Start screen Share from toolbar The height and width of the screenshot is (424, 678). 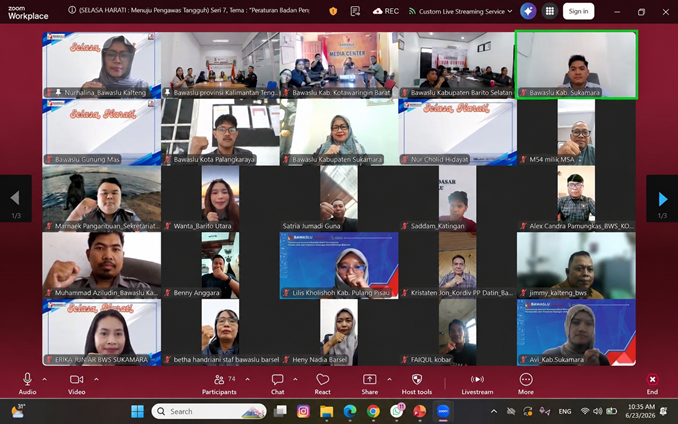(x=370, y=379)
